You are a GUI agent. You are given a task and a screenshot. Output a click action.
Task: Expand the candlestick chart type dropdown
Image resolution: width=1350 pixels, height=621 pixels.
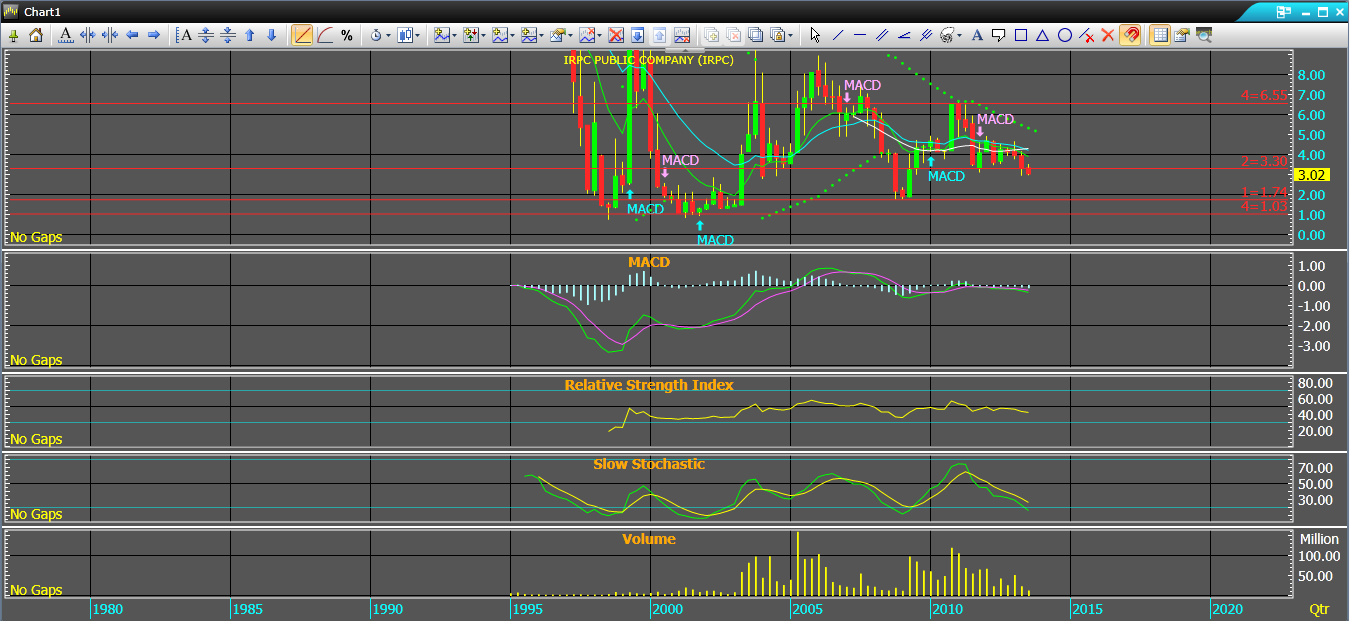(x=419, y=35)
